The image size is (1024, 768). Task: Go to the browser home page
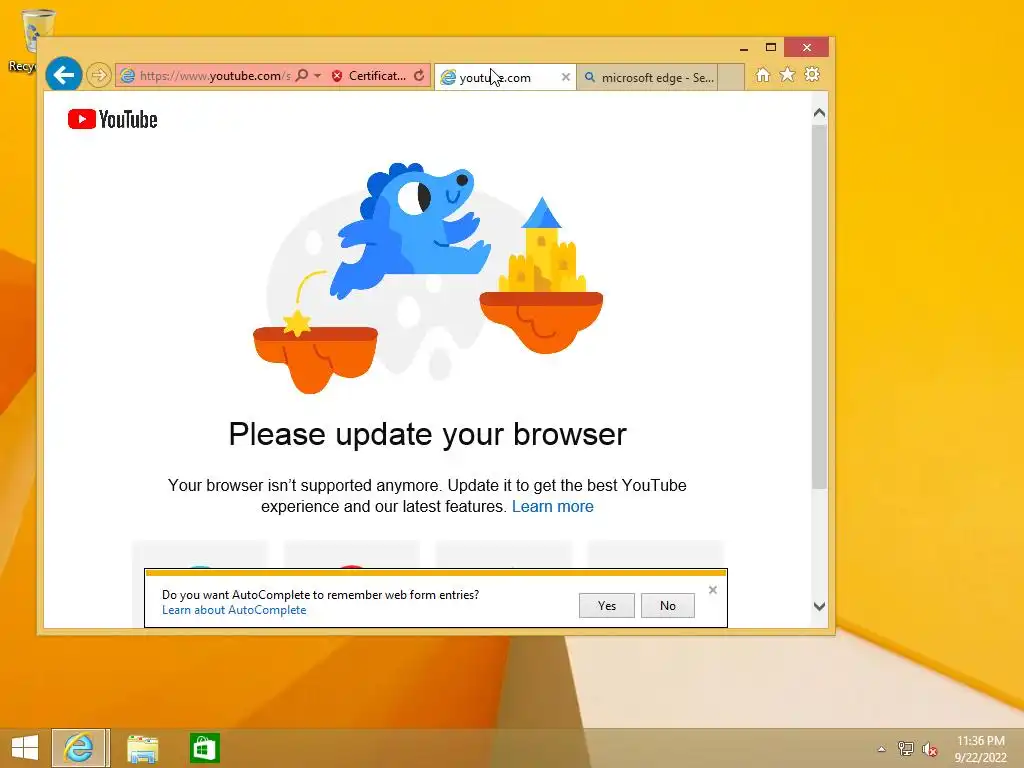762,75
